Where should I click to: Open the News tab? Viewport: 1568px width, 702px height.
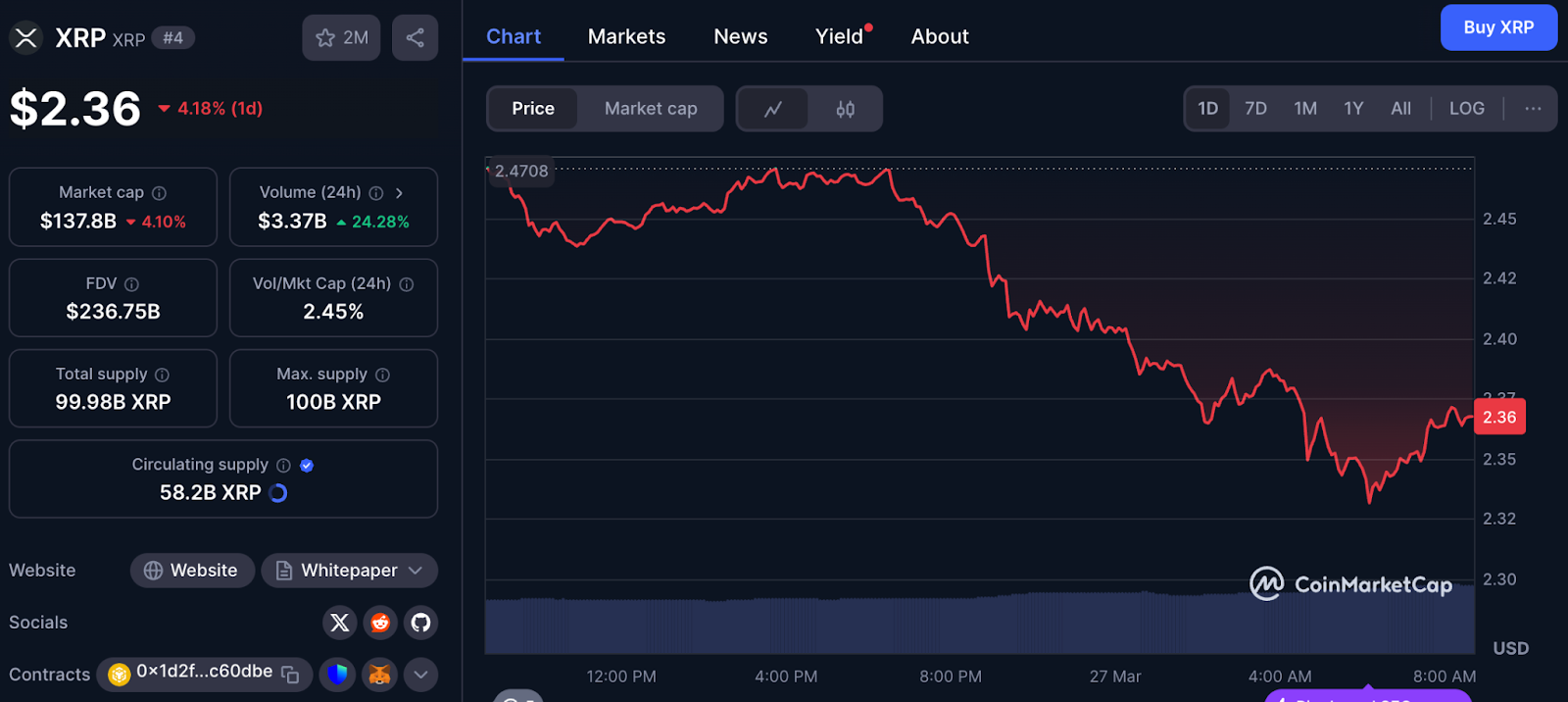point(740,36)
